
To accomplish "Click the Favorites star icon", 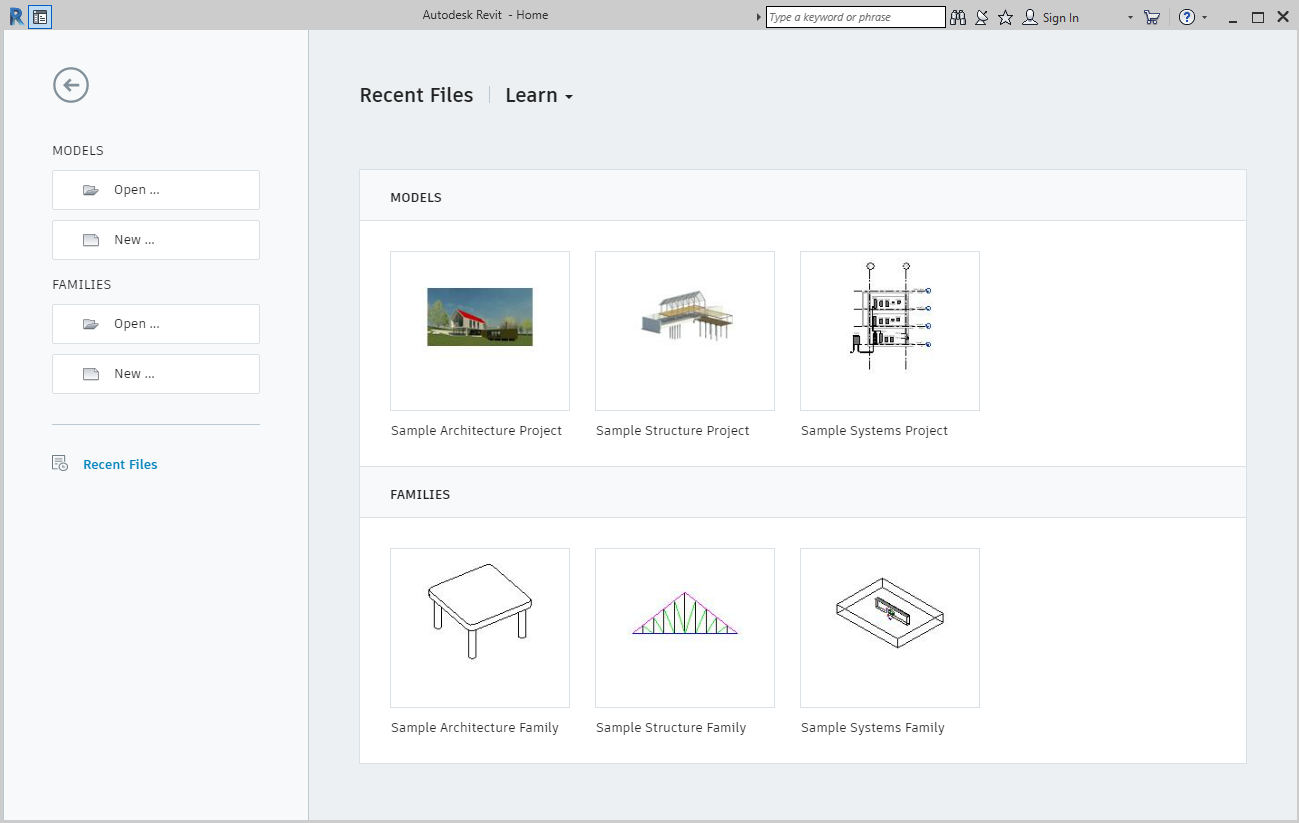I will pos(1006,17).
